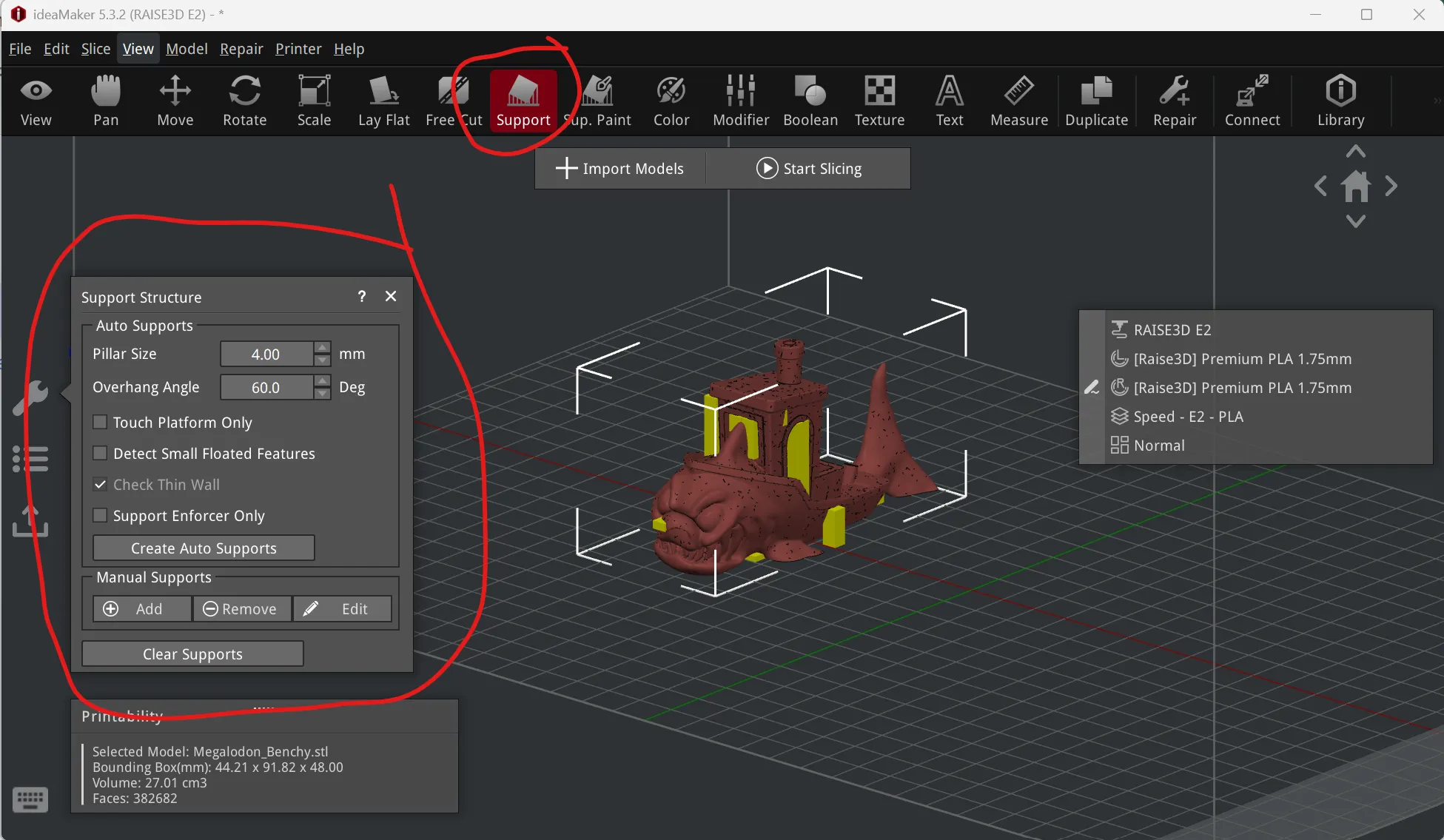Click Import Models button
Screen dimensions: 1444x840
coord(620,168)
